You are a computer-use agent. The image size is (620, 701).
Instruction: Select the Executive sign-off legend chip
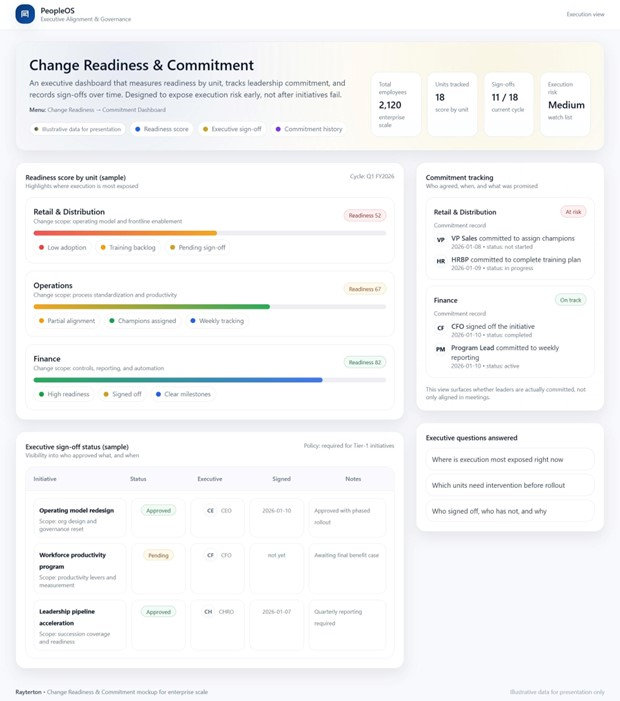pos(232,129)
